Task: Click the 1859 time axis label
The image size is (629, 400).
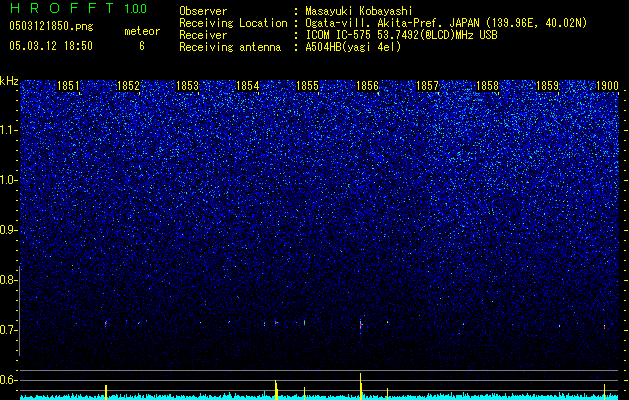Action: click(x=548, y=86)
